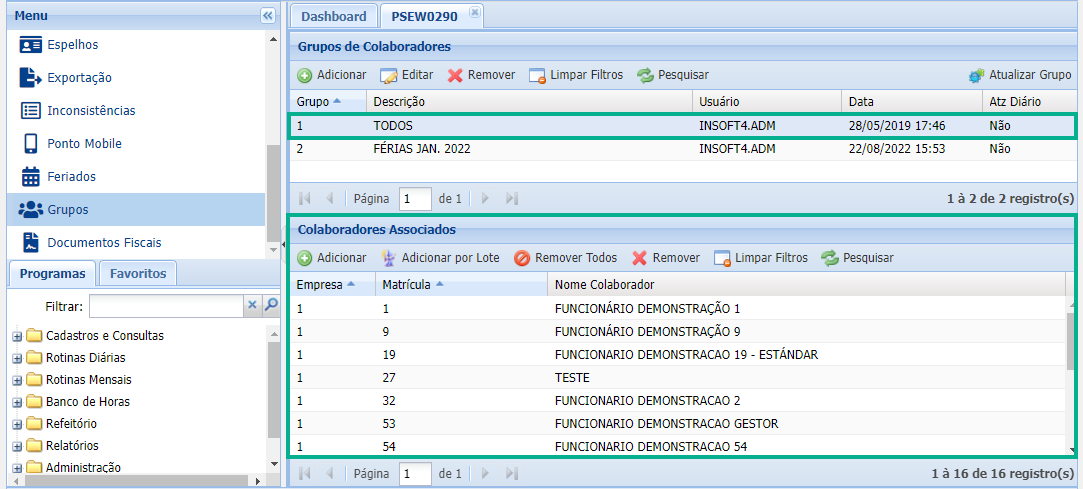Expand Banco de Horas folder
Screen dimensions: 1083x489
tap(17, 402)
